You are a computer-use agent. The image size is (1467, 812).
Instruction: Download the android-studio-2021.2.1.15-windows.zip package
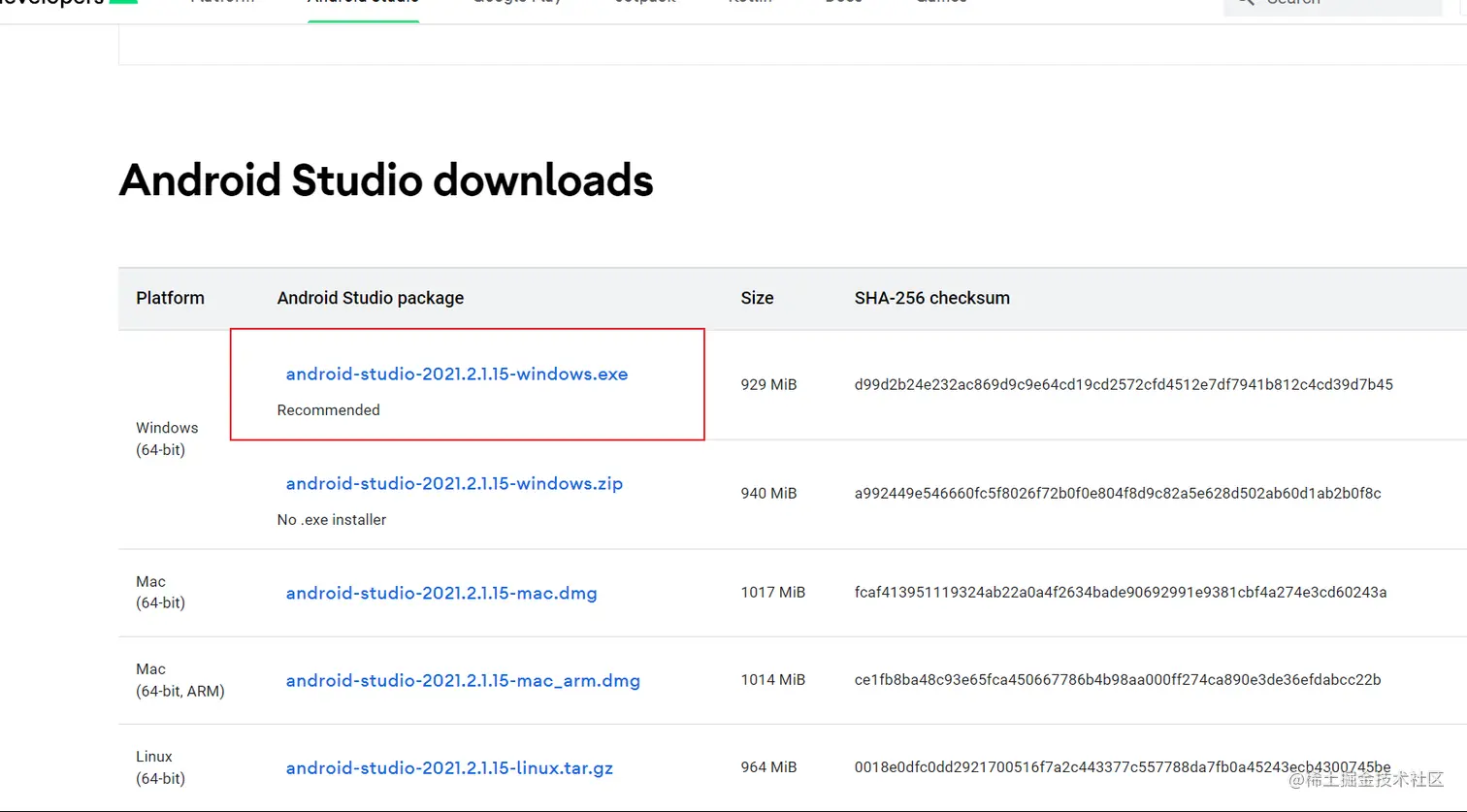point(454,483)
